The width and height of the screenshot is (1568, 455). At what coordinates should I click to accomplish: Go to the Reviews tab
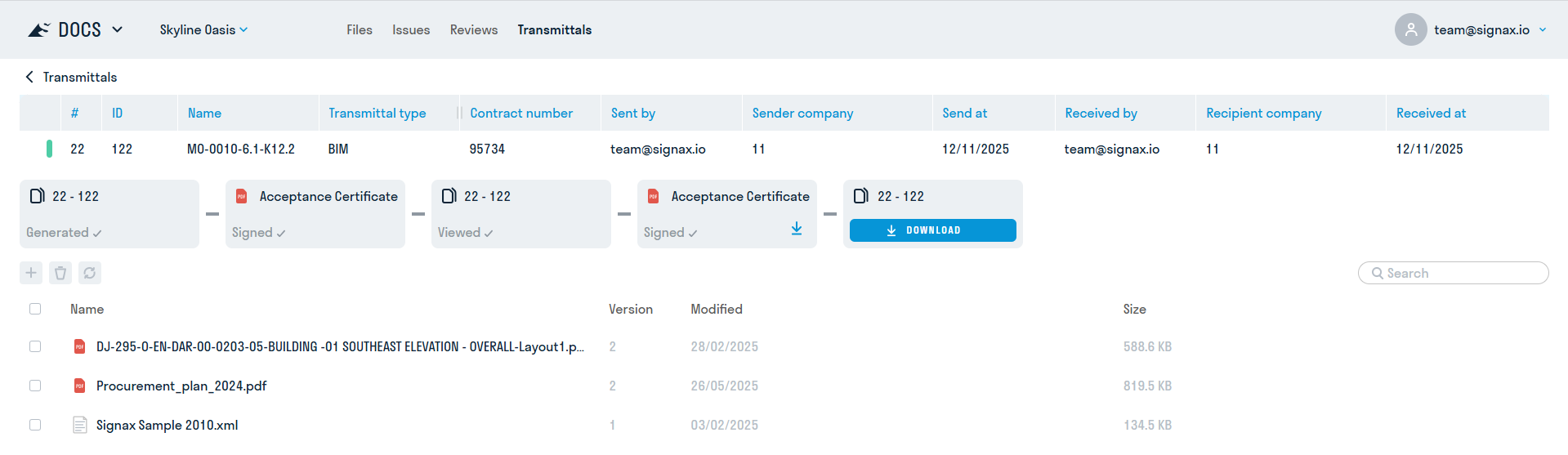coord(474,29)
